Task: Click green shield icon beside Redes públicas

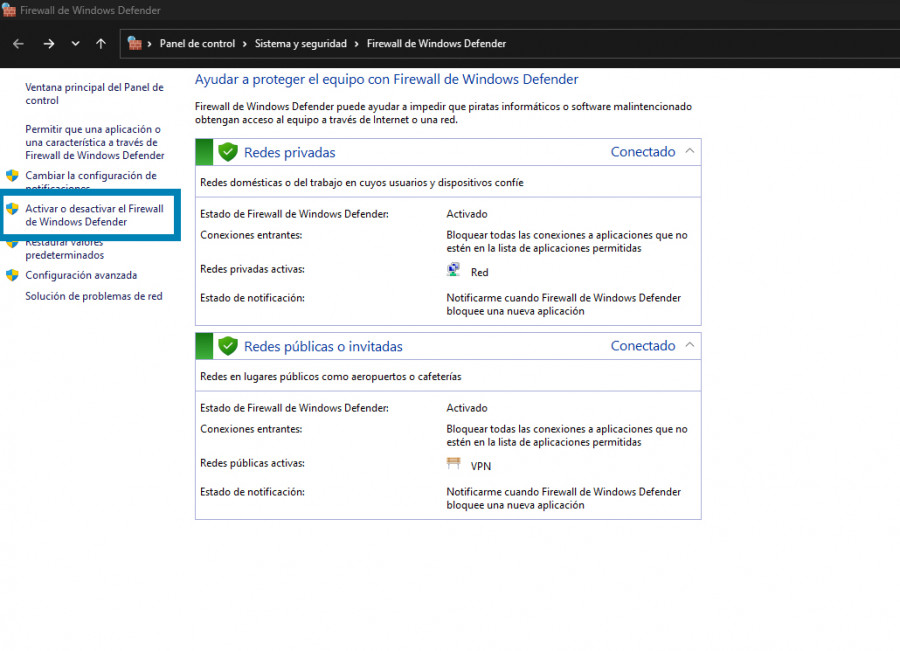Action: coord(228,346)
